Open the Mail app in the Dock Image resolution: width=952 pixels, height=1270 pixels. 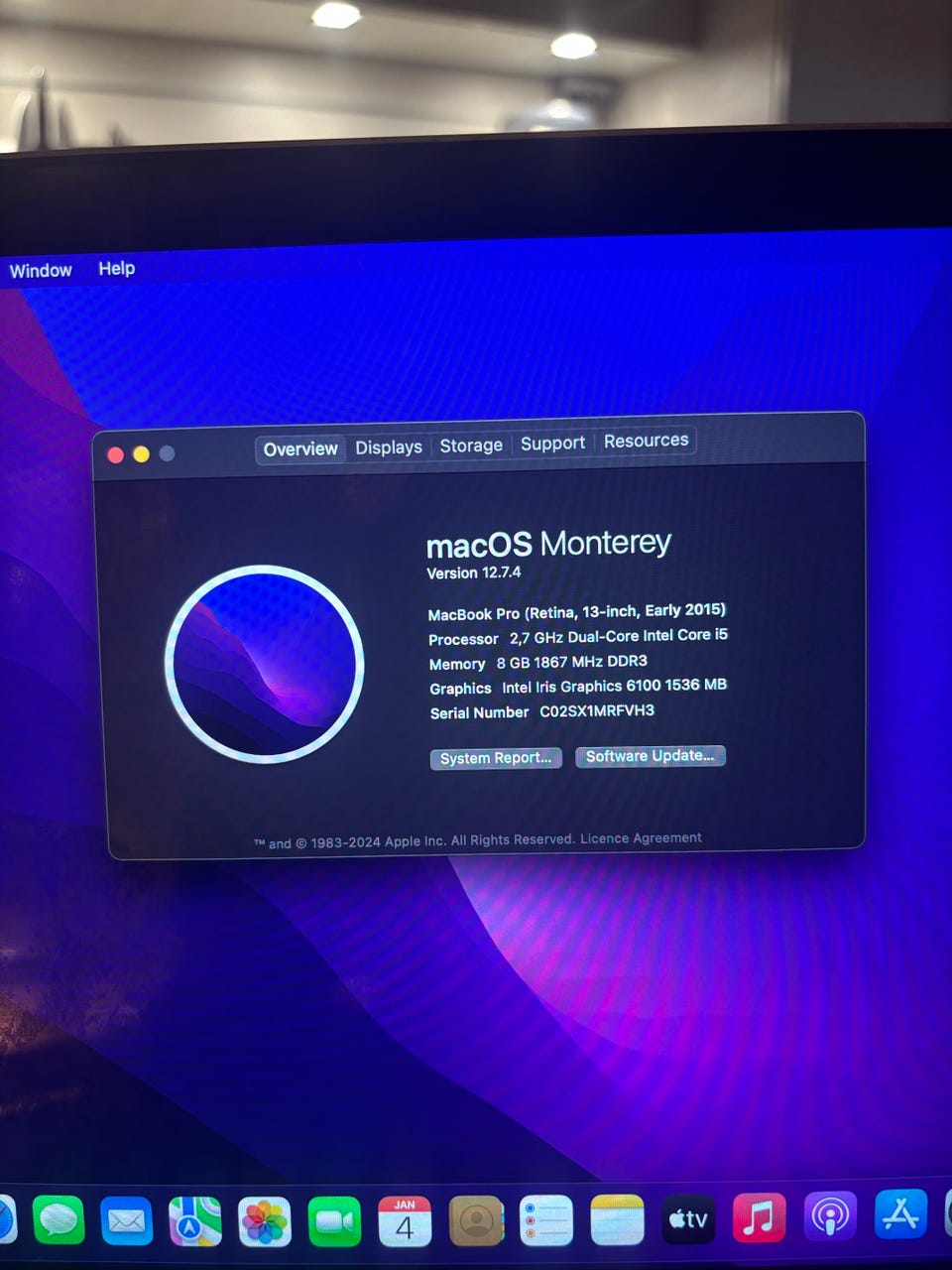[126, 1220]
